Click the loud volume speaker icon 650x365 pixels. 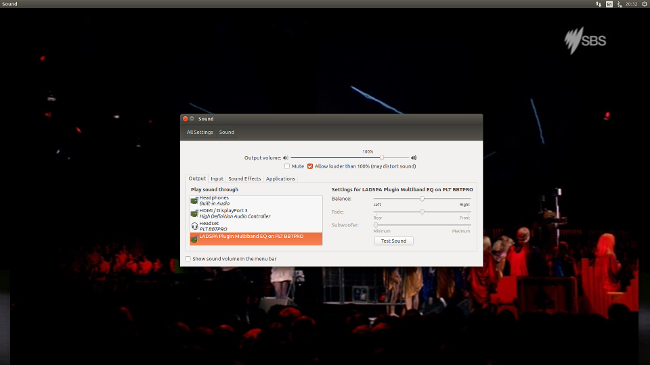413,158
